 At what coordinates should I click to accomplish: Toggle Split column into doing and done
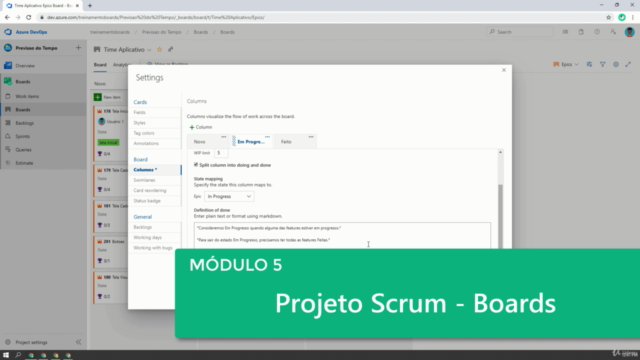[x=196, y=164]
